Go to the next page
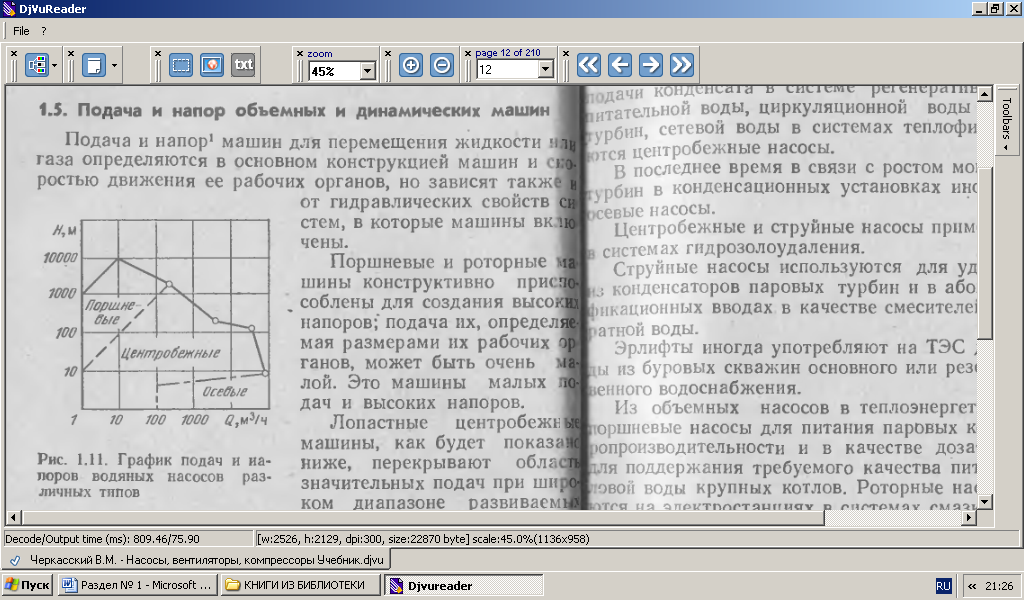This screenshot has width=1024, height=600. click(650, 65)
